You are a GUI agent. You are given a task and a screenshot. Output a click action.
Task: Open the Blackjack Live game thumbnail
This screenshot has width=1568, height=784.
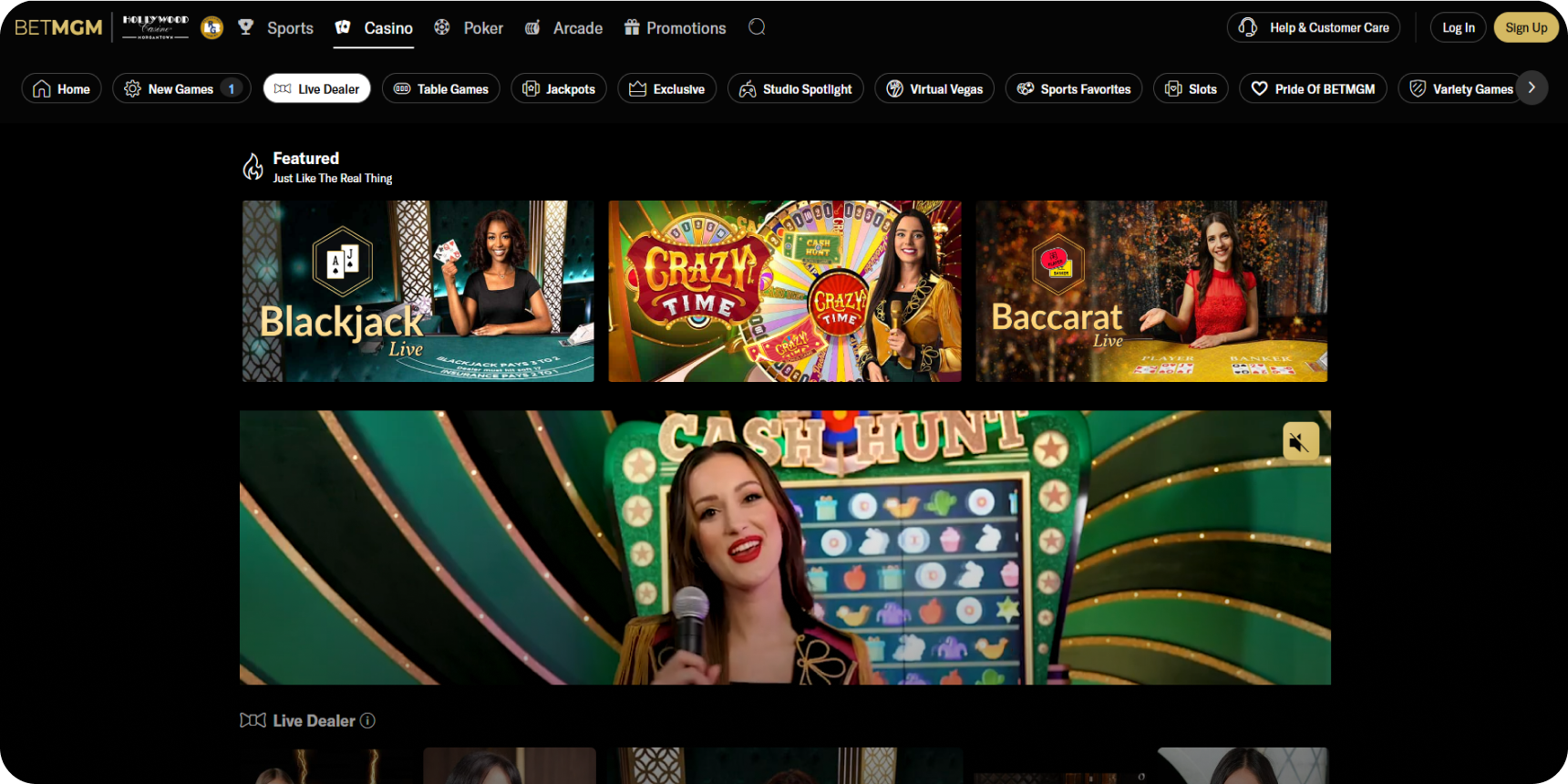click(418, 291)
